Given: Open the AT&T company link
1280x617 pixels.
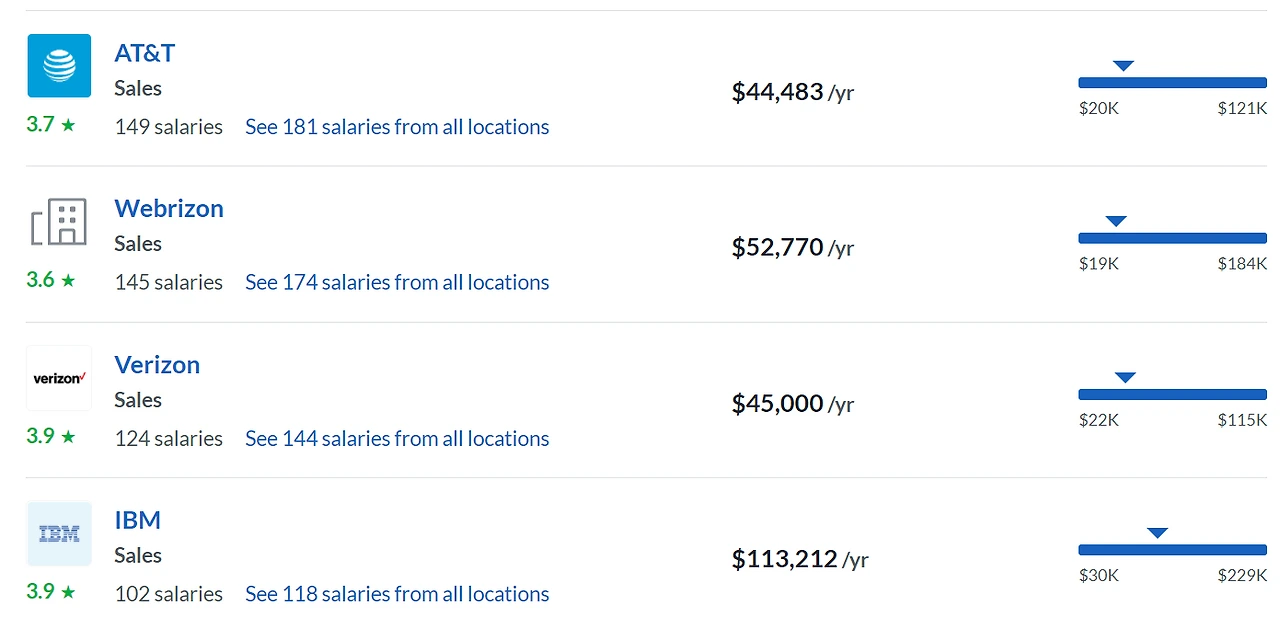Looking at the screenshot, I should click(145, 53).
